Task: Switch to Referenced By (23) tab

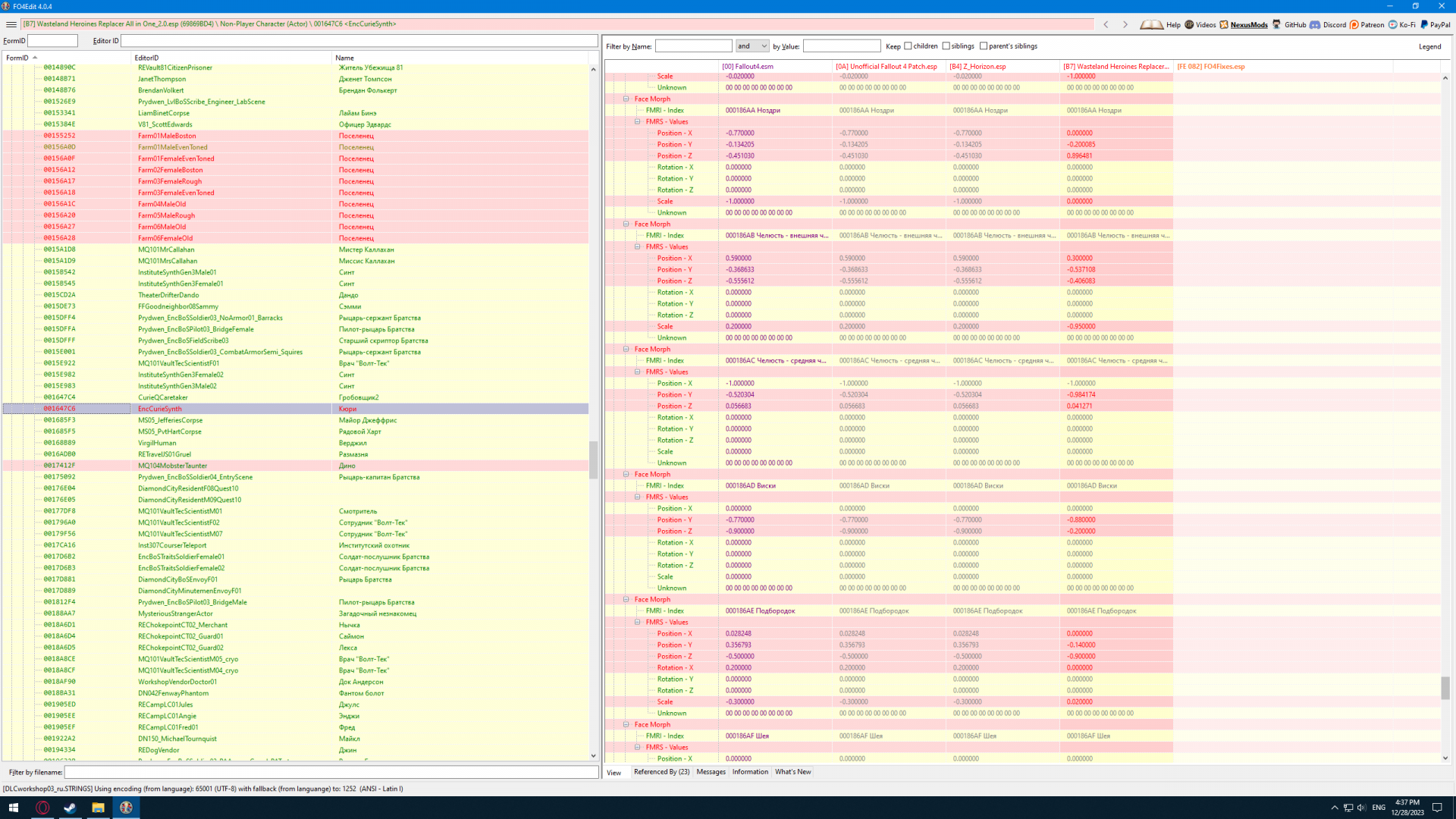Action: coord(661,772)
